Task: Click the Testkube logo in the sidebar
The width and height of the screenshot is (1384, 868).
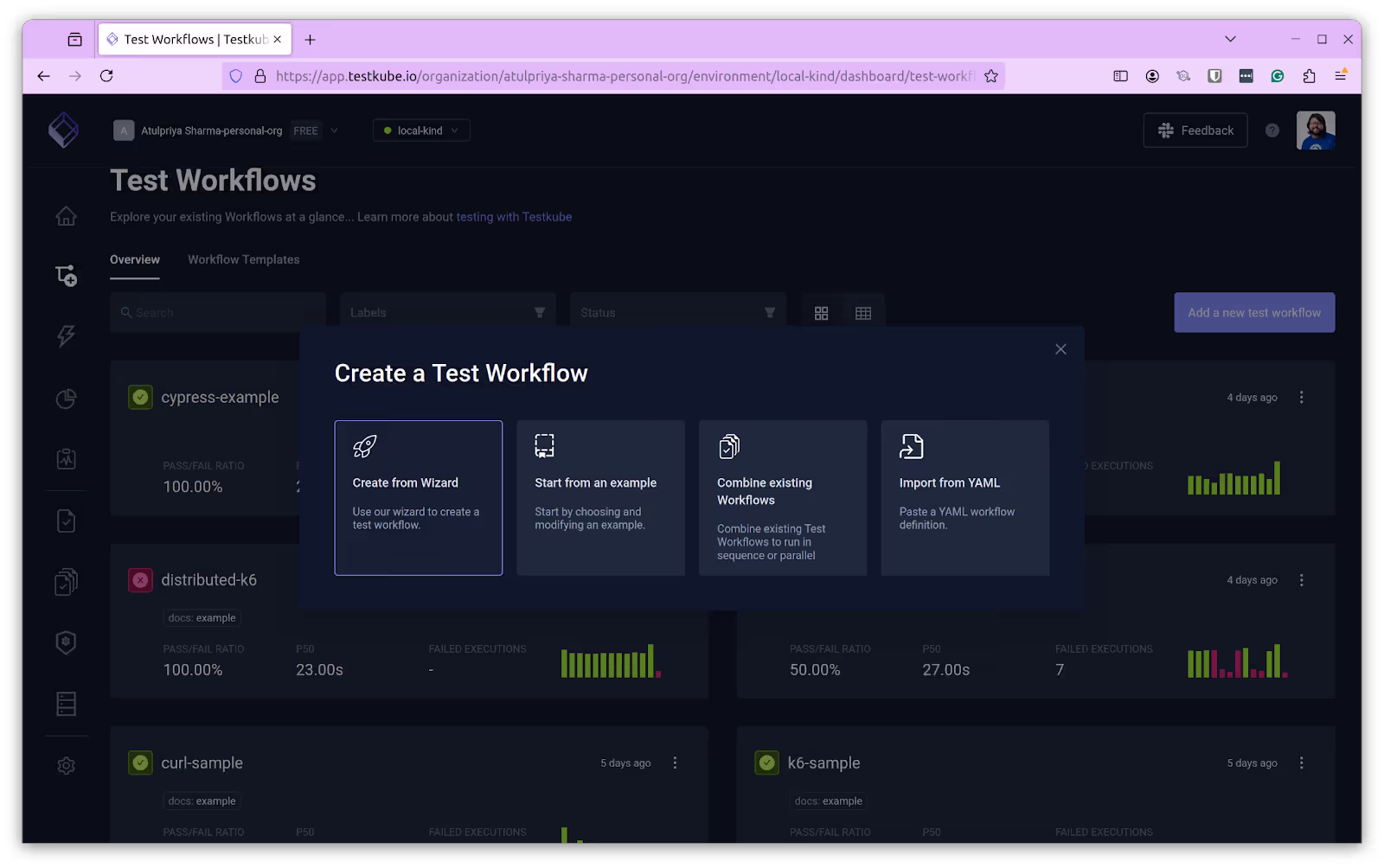Action: click(x=64, y=131)
